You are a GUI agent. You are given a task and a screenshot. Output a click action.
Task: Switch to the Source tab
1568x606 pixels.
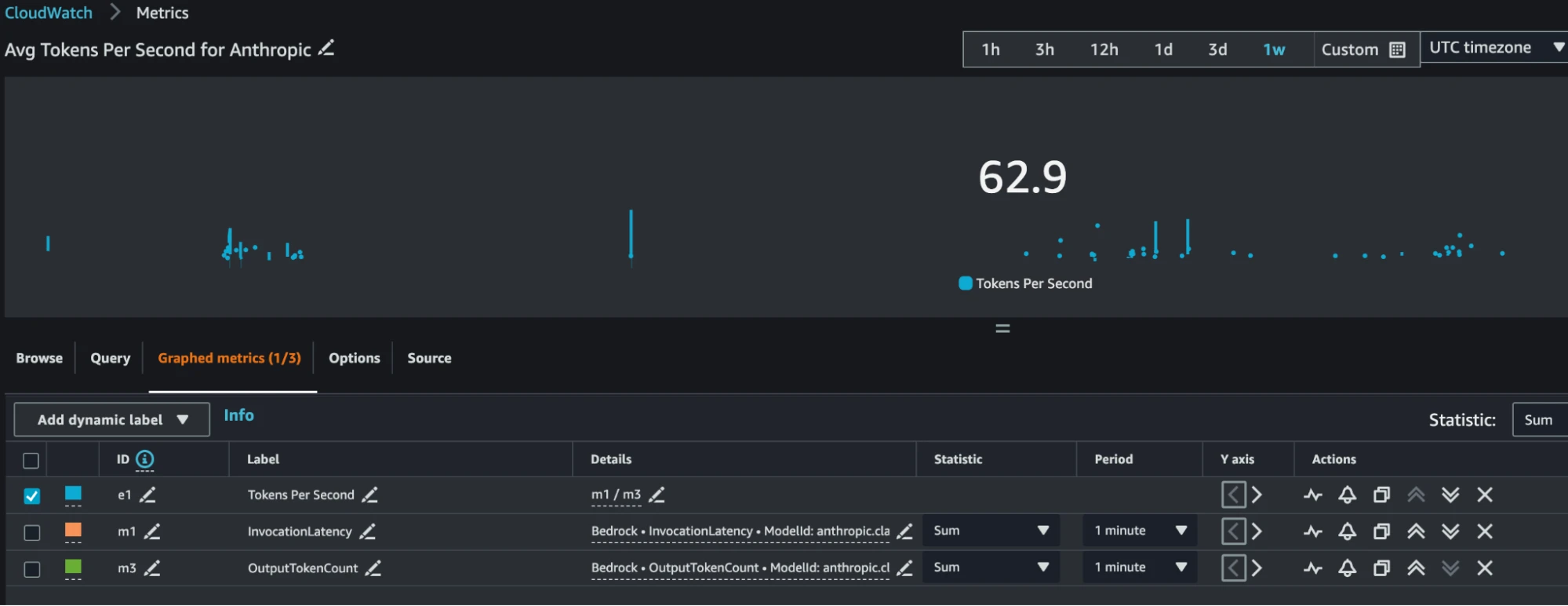429,358
